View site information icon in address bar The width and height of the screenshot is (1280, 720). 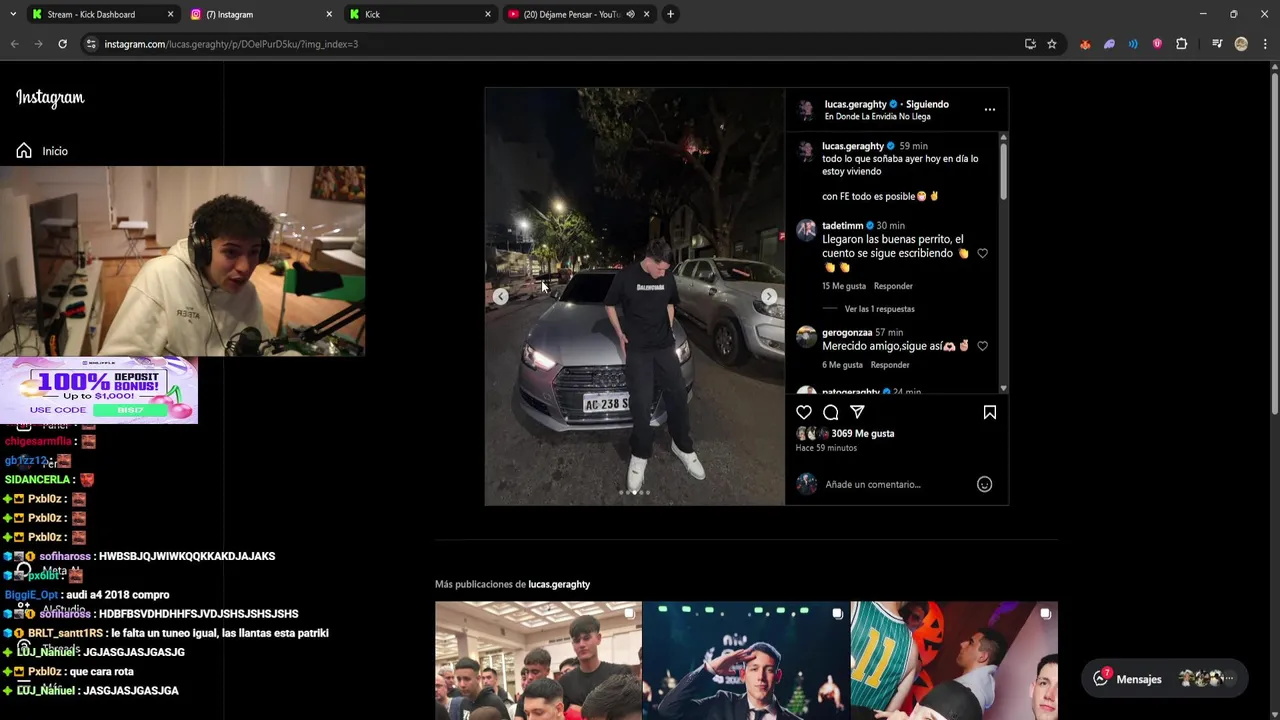(91, 44)
